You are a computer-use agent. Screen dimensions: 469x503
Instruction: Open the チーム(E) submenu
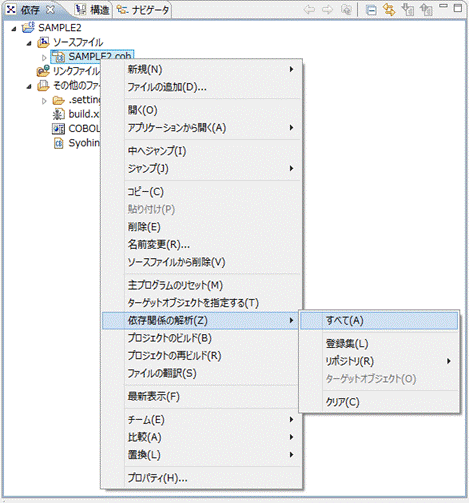202,420
